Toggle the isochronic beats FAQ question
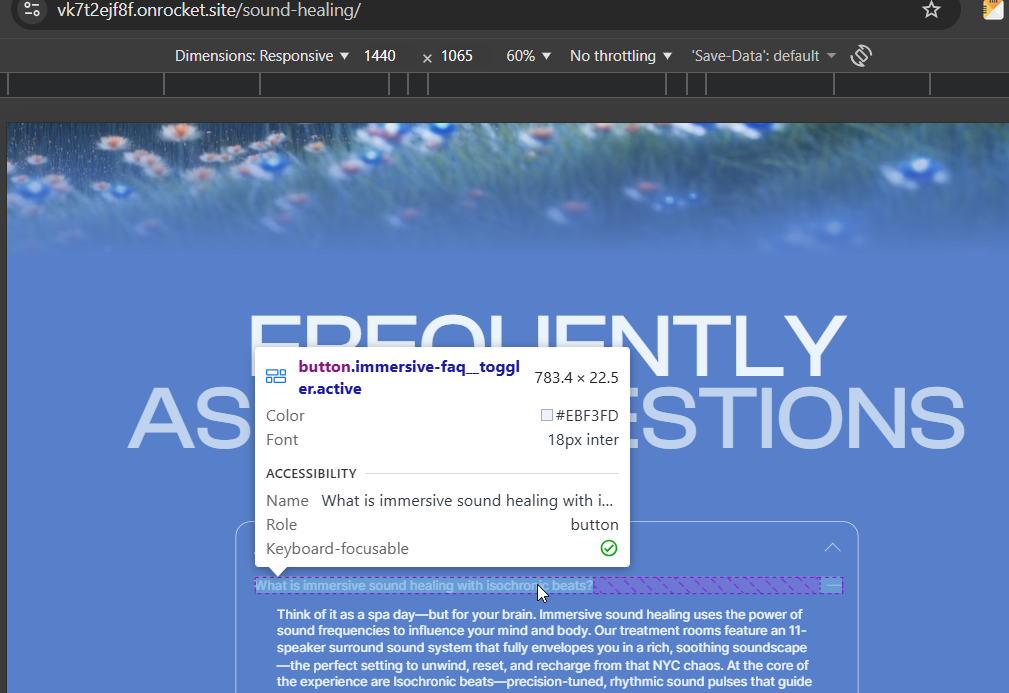 click(549, 586)
